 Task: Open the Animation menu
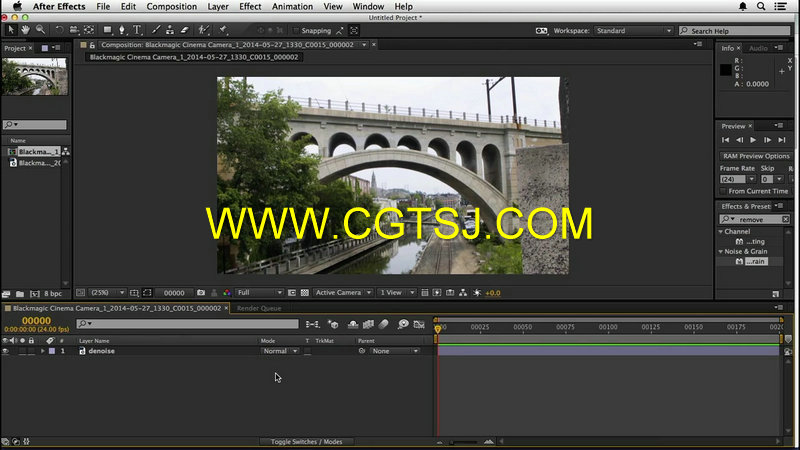[292, 7]
